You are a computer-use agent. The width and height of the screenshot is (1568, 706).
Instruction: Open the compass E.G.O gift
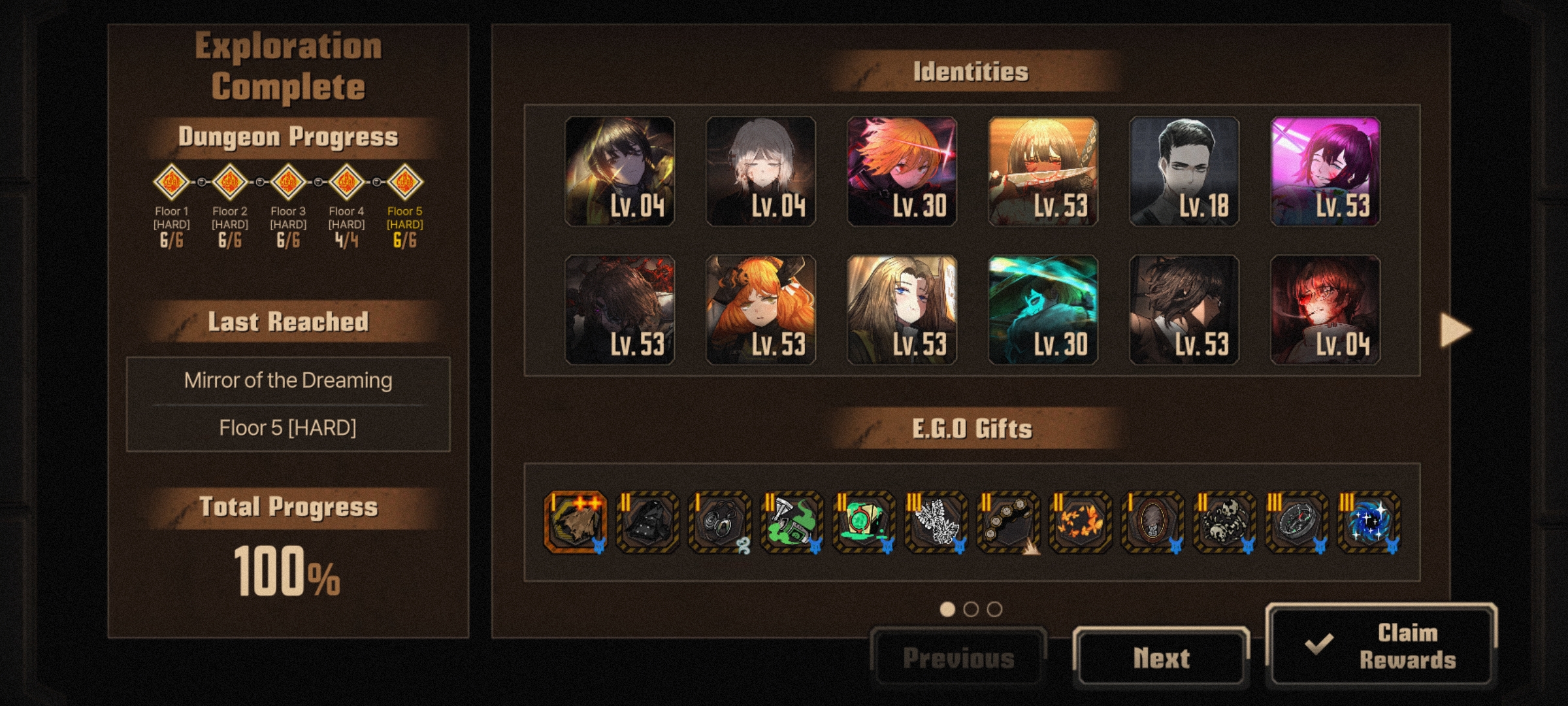tap(1297, 522)
